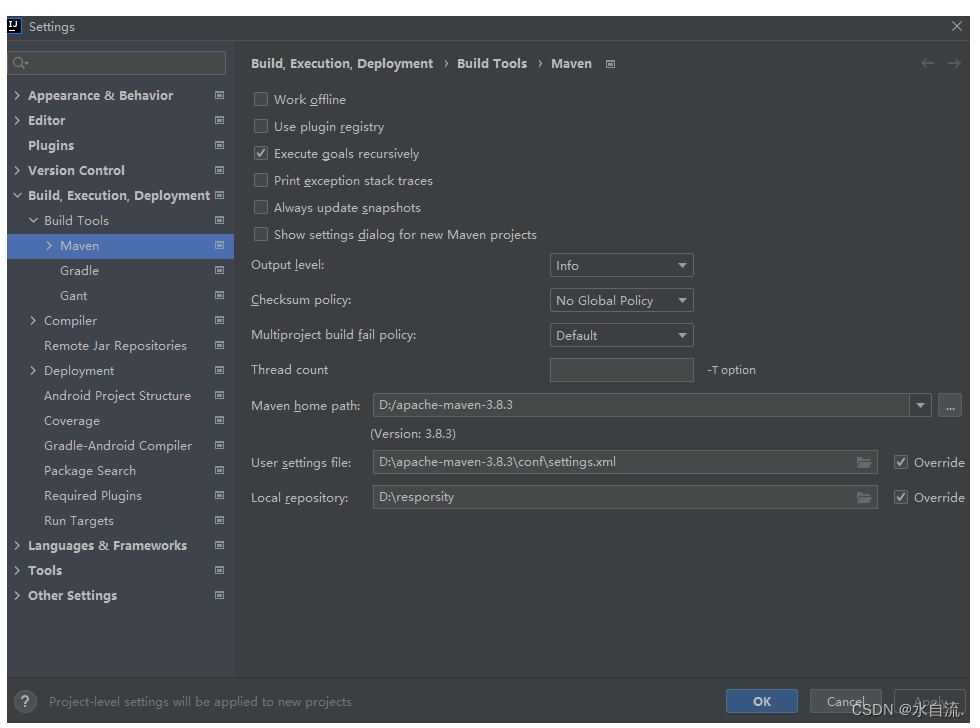Click project-level icon beside Required Plugins
Viewport: 980px width, 728px height.
pyautogui.click(x=219, y=495)
